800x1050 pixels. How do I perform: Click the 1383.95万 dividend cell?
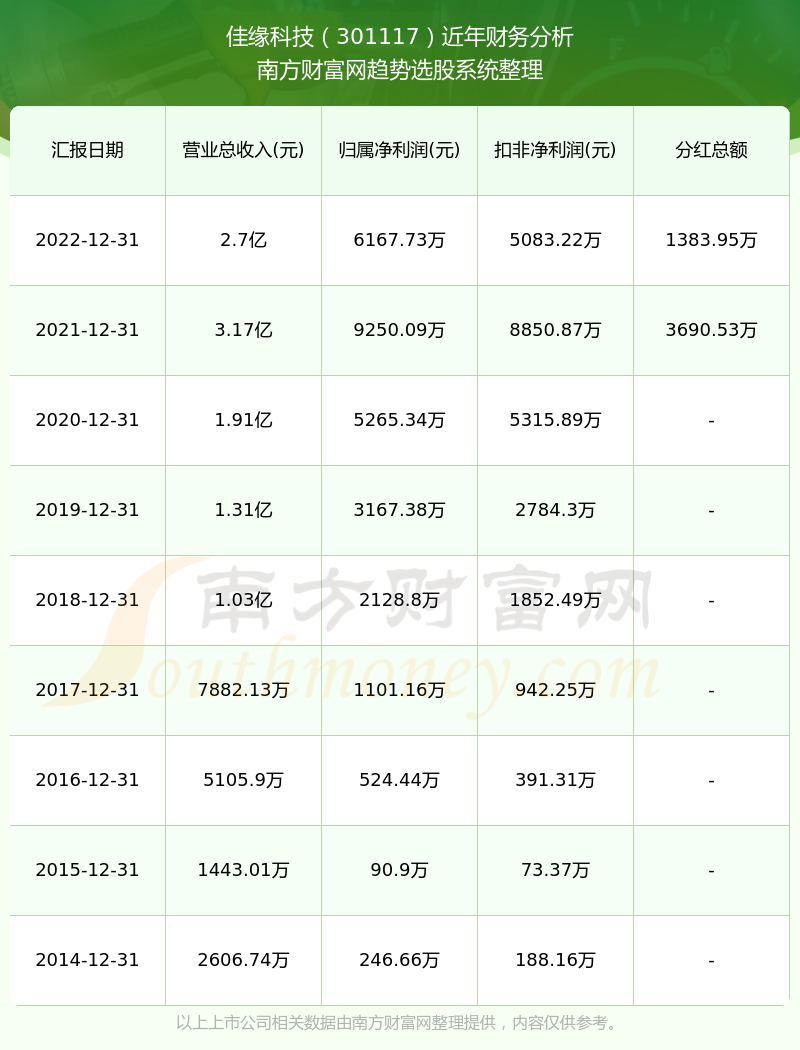point(712,240)
